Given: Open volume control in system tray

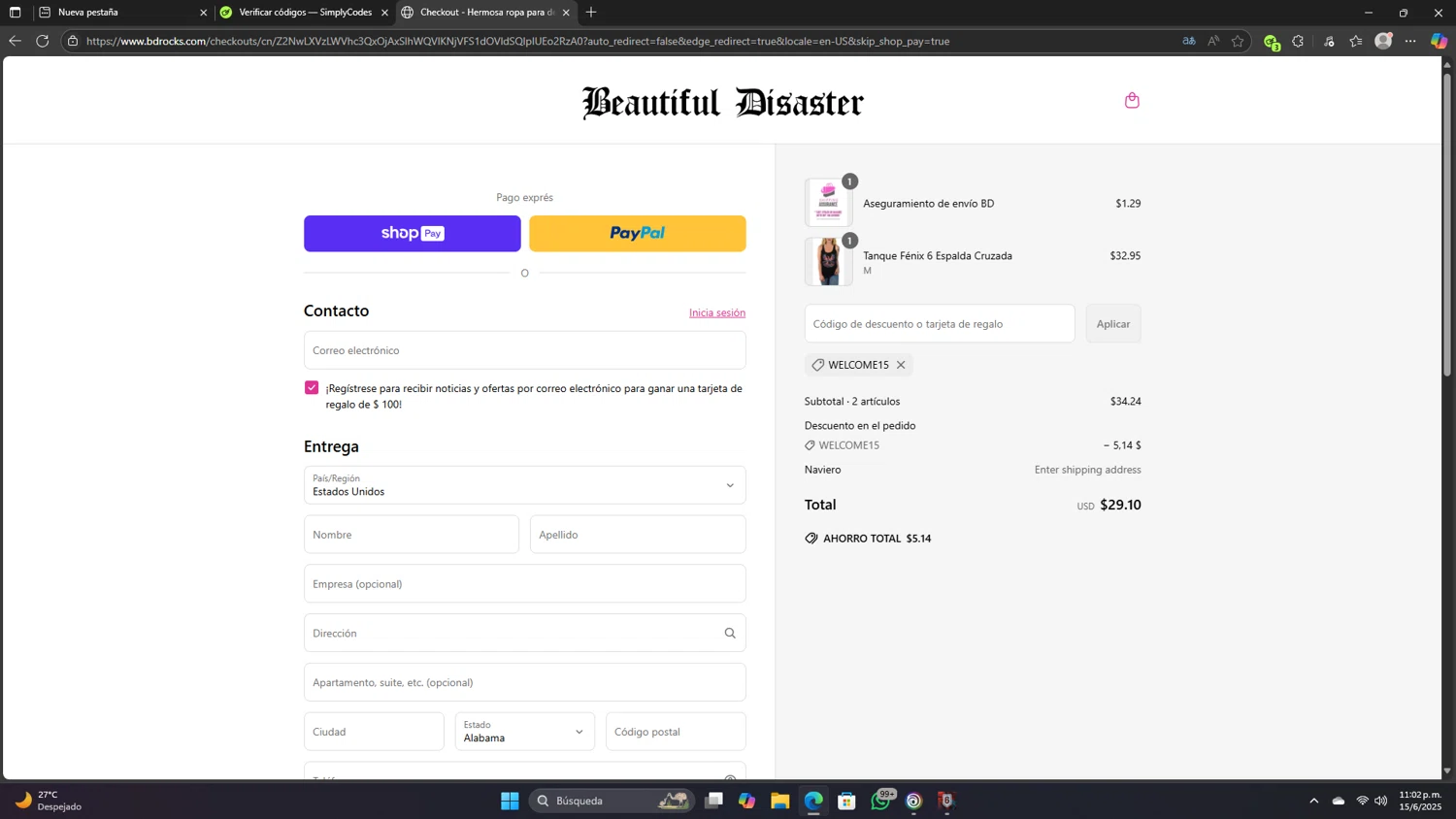Looking at the screenshot, I should coord(1381,801).
